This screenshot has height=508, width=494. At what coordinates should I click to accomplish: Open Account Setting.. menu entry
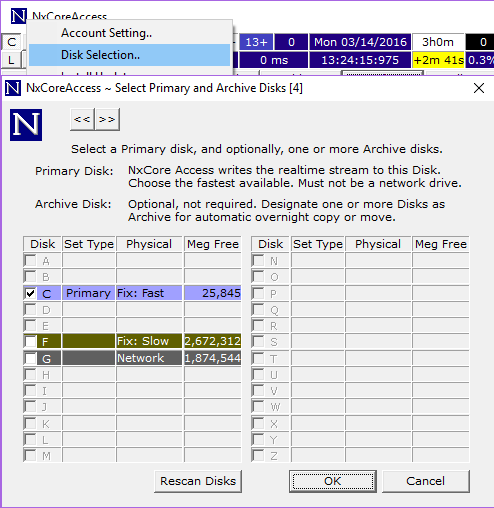(129, 33)
